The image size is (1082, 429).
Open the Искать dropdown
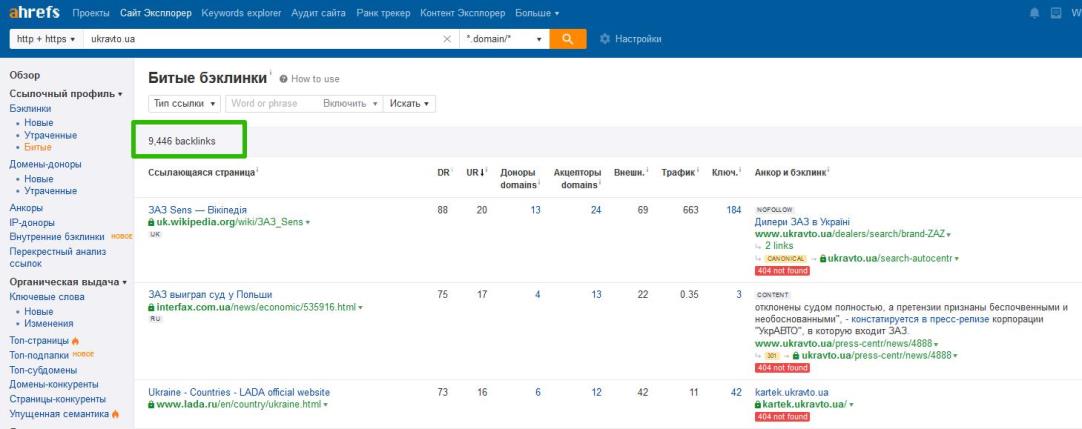tap(409, 103)
